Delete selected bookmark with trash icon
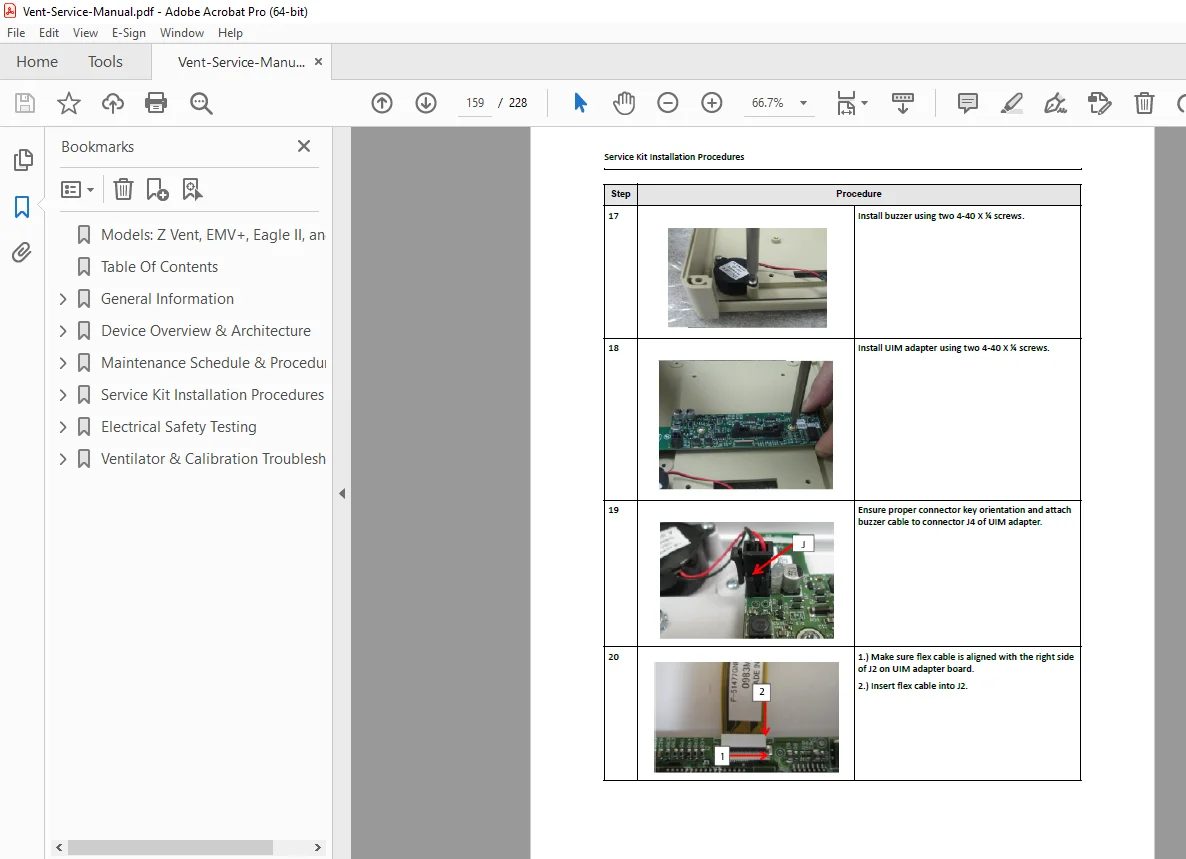Viewport: 1186px width, 859px height. 123,189
